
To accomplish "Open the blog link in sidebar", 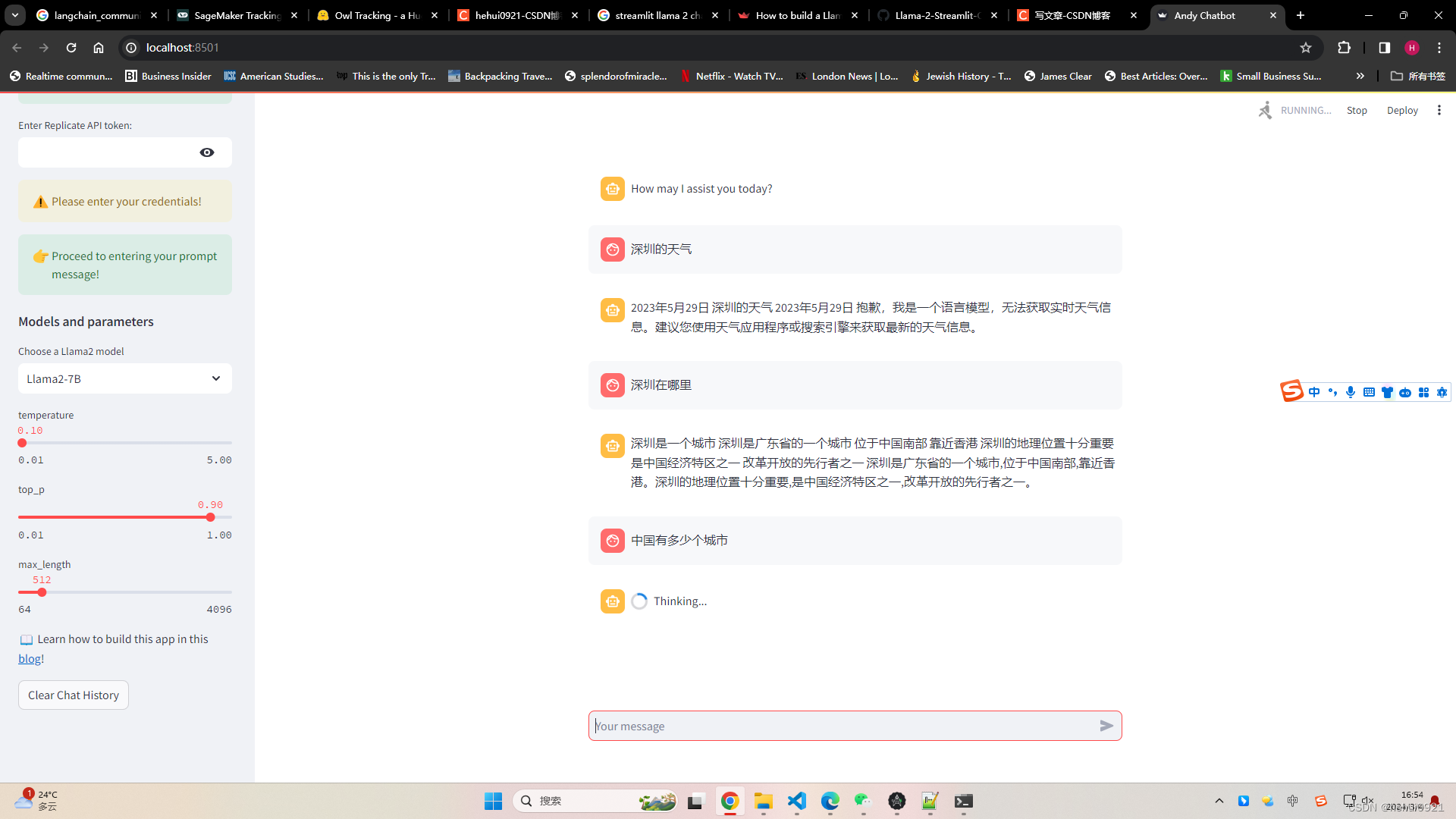I will (x=30, y=658).
